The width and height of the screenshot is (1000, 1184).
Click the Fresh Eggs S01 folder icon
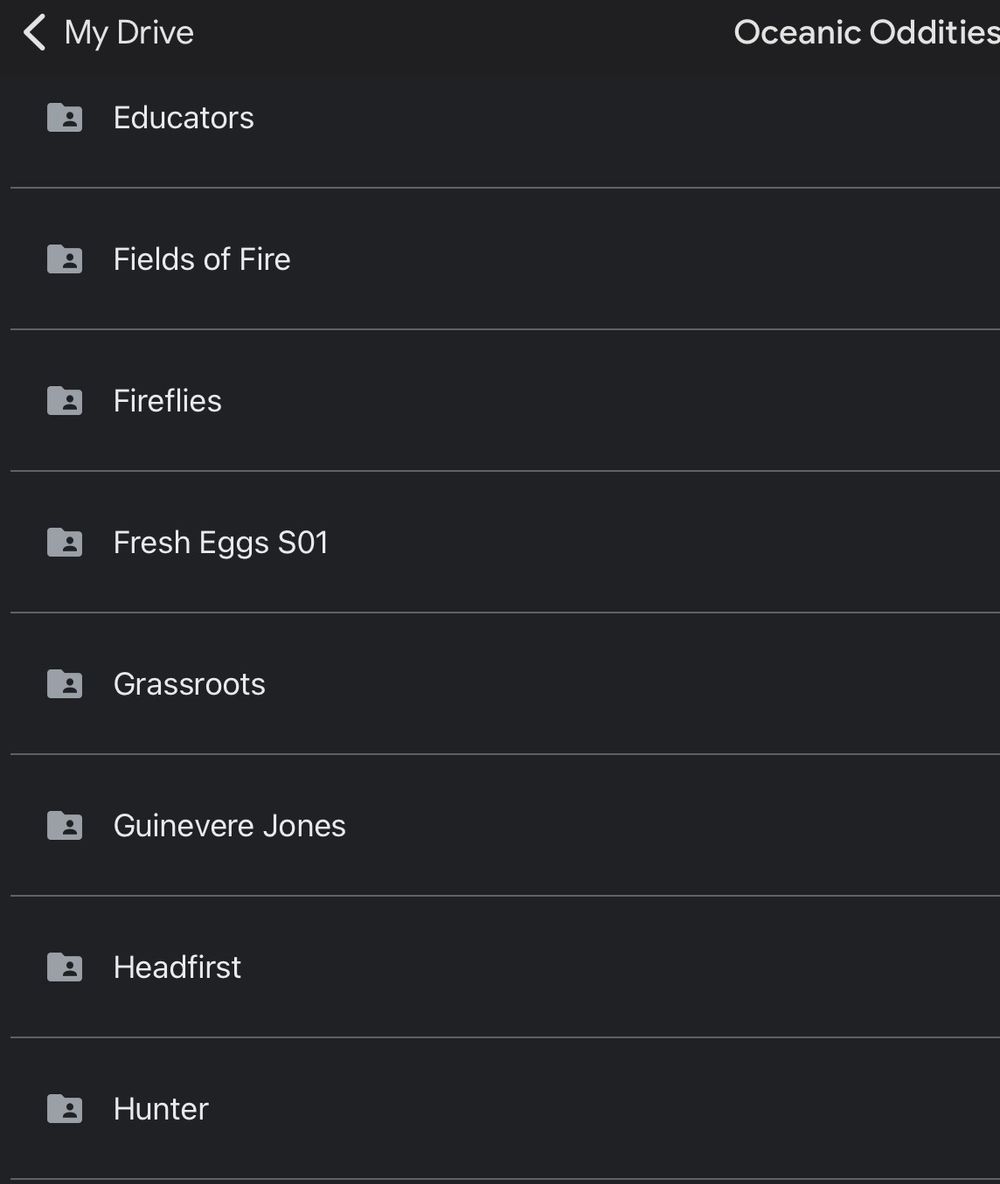[65, 542]
